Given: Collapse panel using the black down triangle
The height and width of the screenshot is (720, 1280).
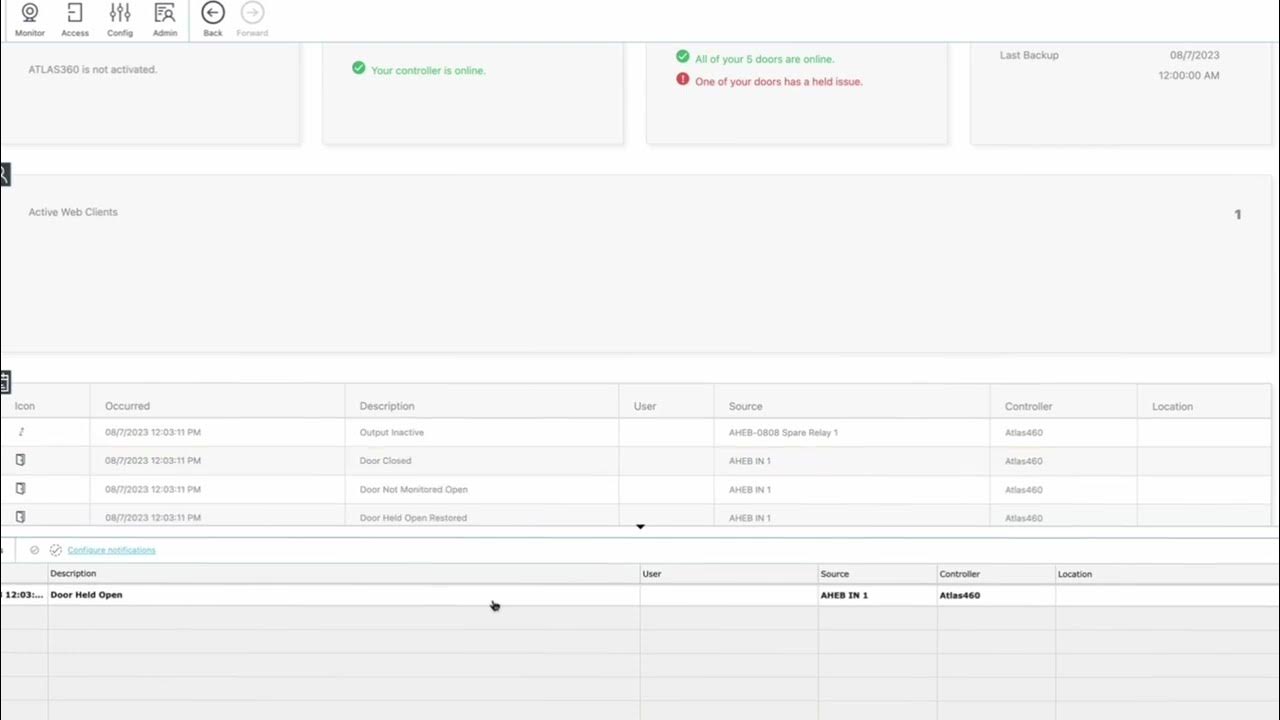Looking at the screenshot, I should tap(640, 526).
